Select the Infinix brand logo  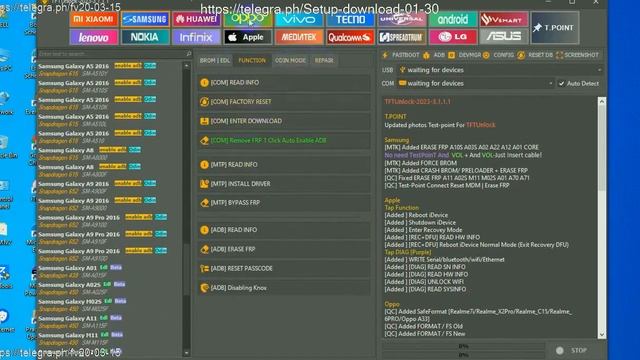coord(196,37)
